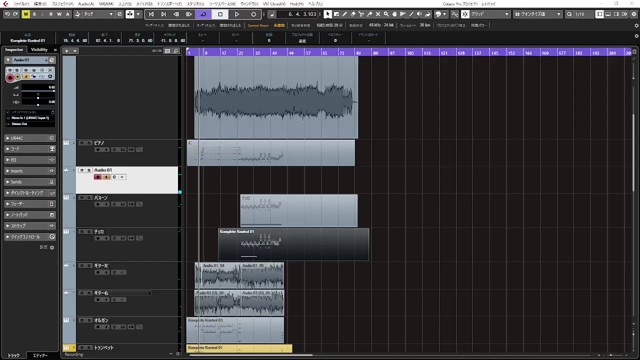
Task: Expand the UR44C inspector section
Action: pos(29,138)
